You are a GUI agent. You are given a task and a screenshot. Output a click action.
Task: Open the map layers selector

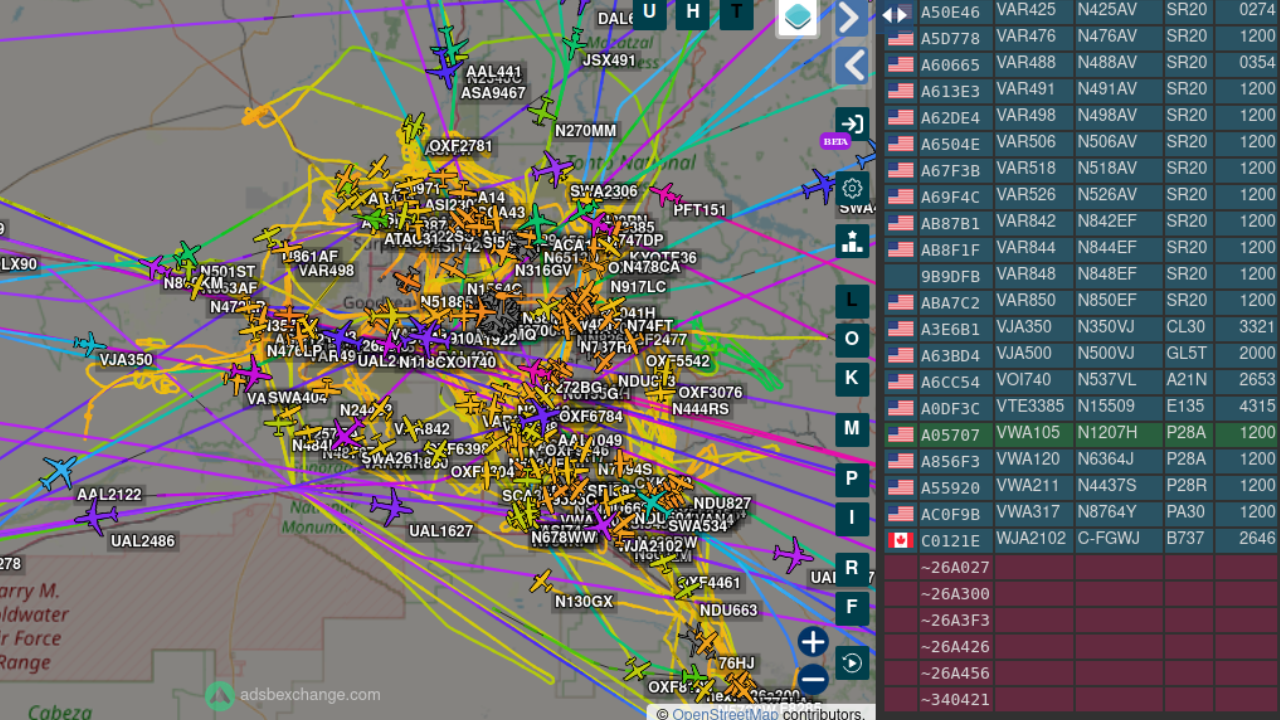(798, 17)
